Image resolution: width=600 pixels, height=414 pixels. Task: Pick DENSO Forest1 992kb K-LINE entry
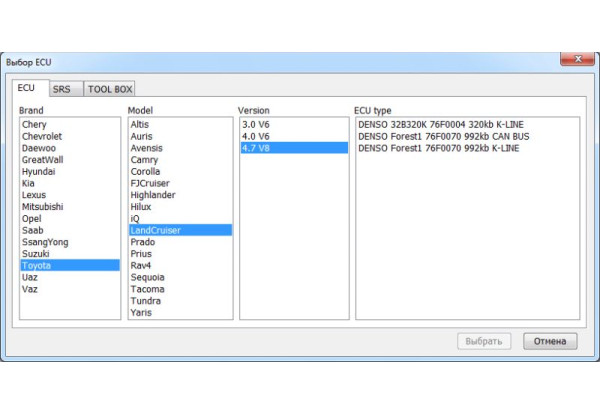[440, 148]
